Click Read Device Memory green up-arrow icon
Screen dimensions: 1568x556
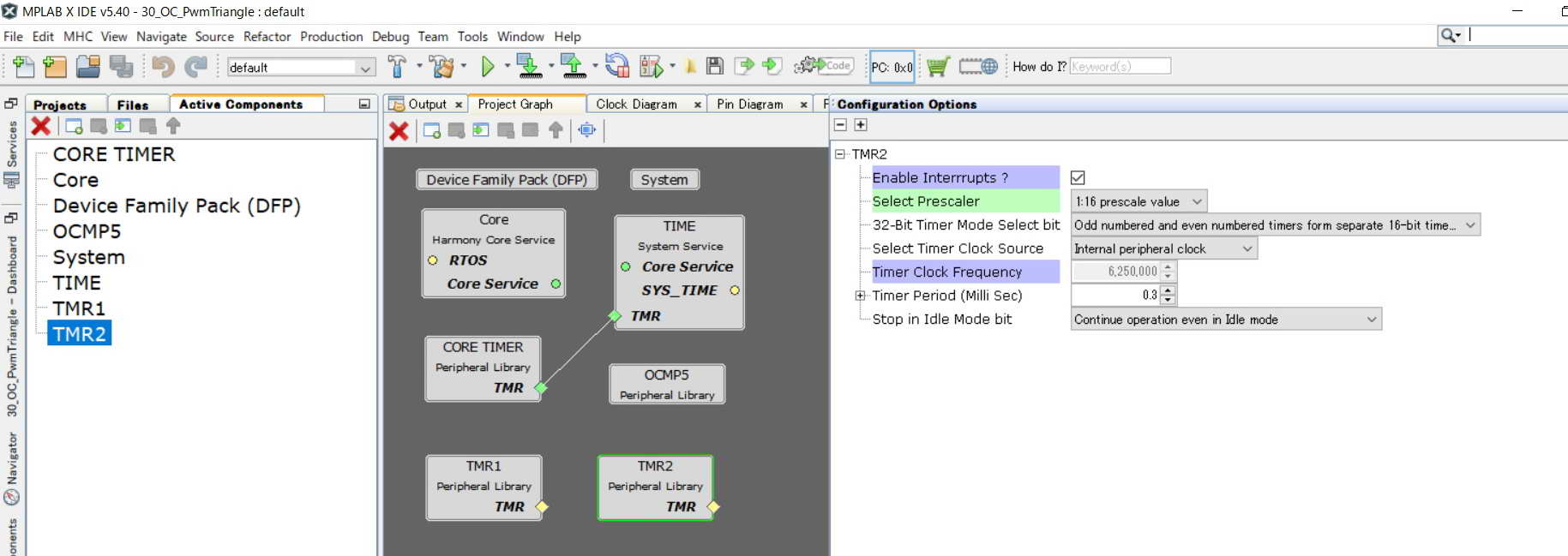572,66
